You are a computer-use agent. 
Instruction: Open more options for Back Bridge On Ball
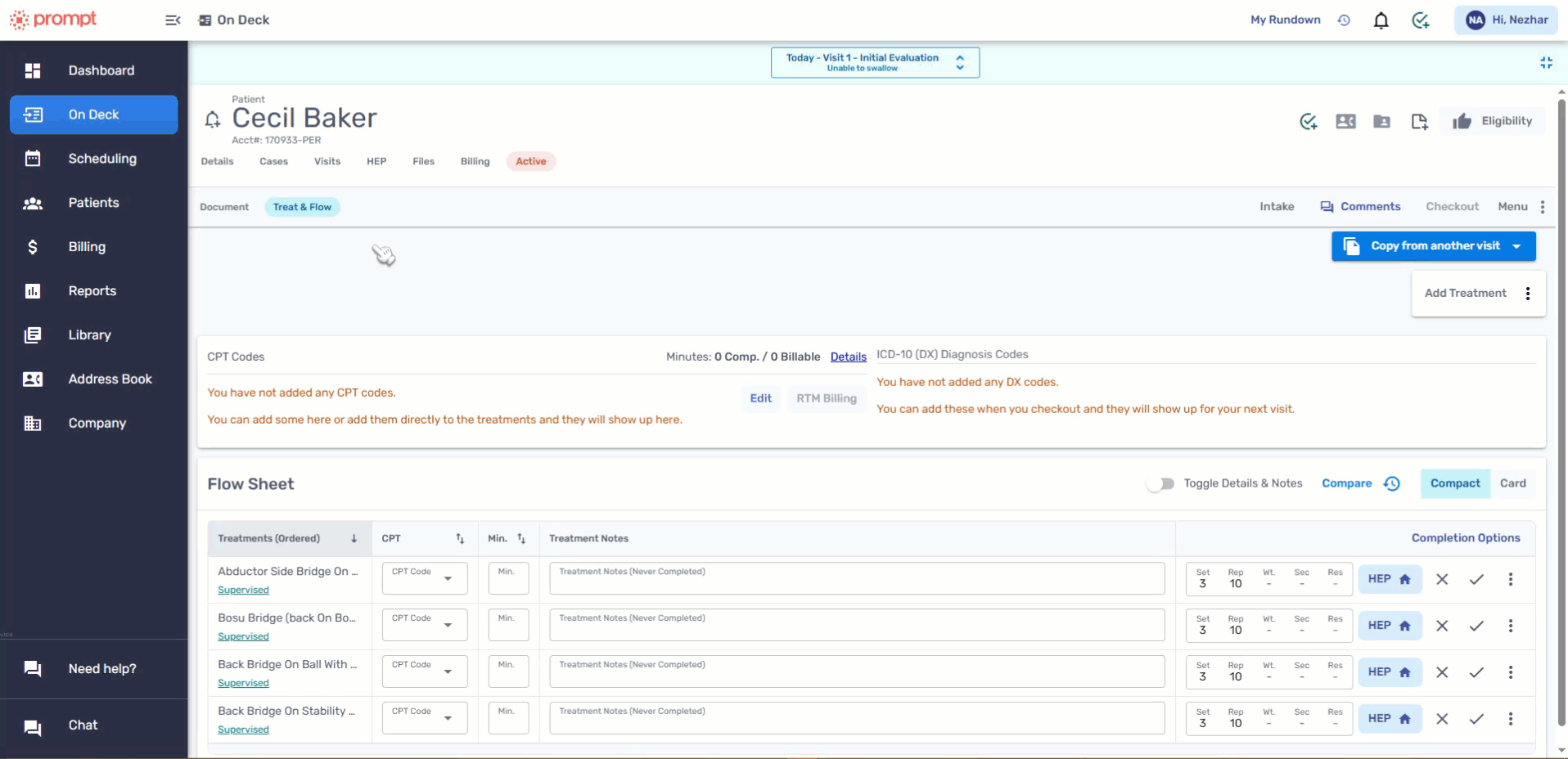(x=1511, y=672)
